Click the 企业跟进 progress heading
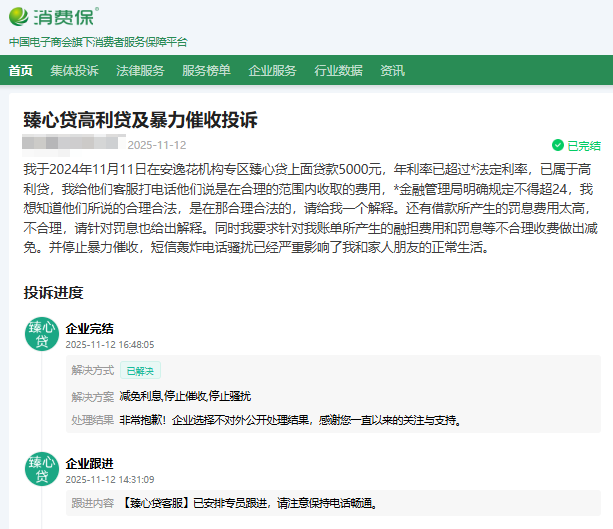Image resolution: width=613 pixels, height=529 pixels. click(x=89, y=463)
